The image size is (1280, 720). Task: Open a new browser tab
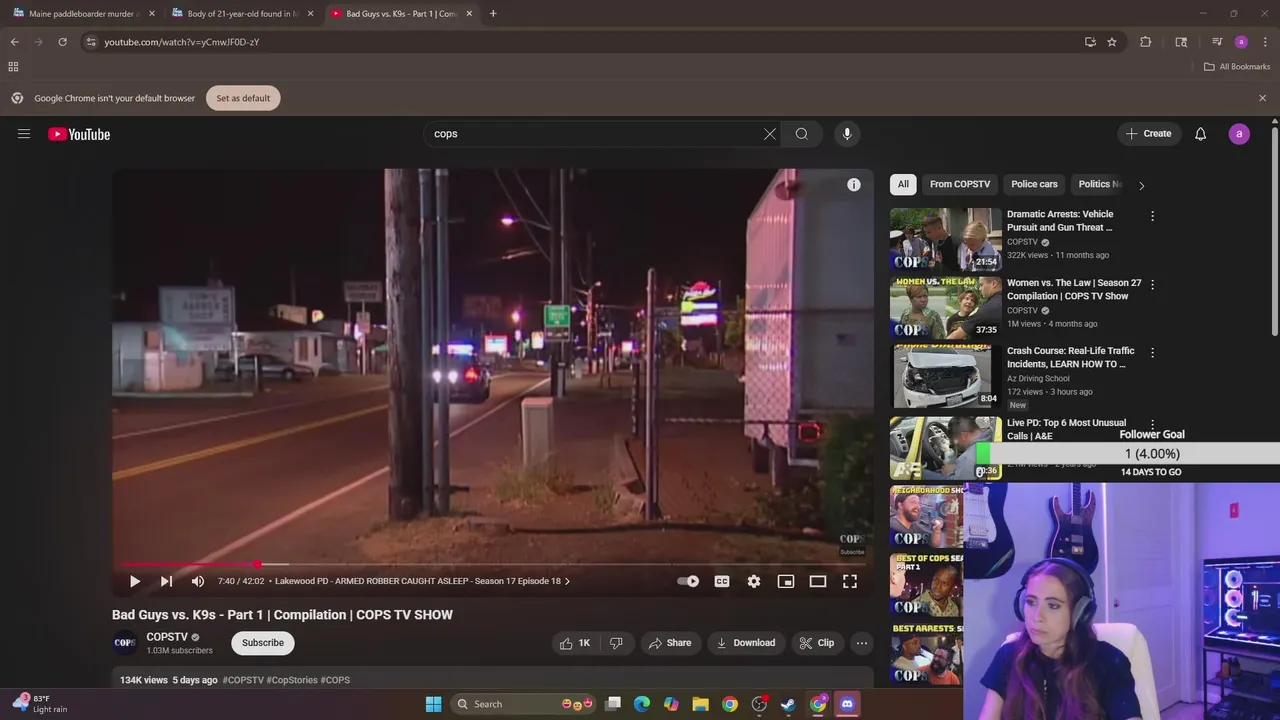pyautogui.click(x=493, y=14)
